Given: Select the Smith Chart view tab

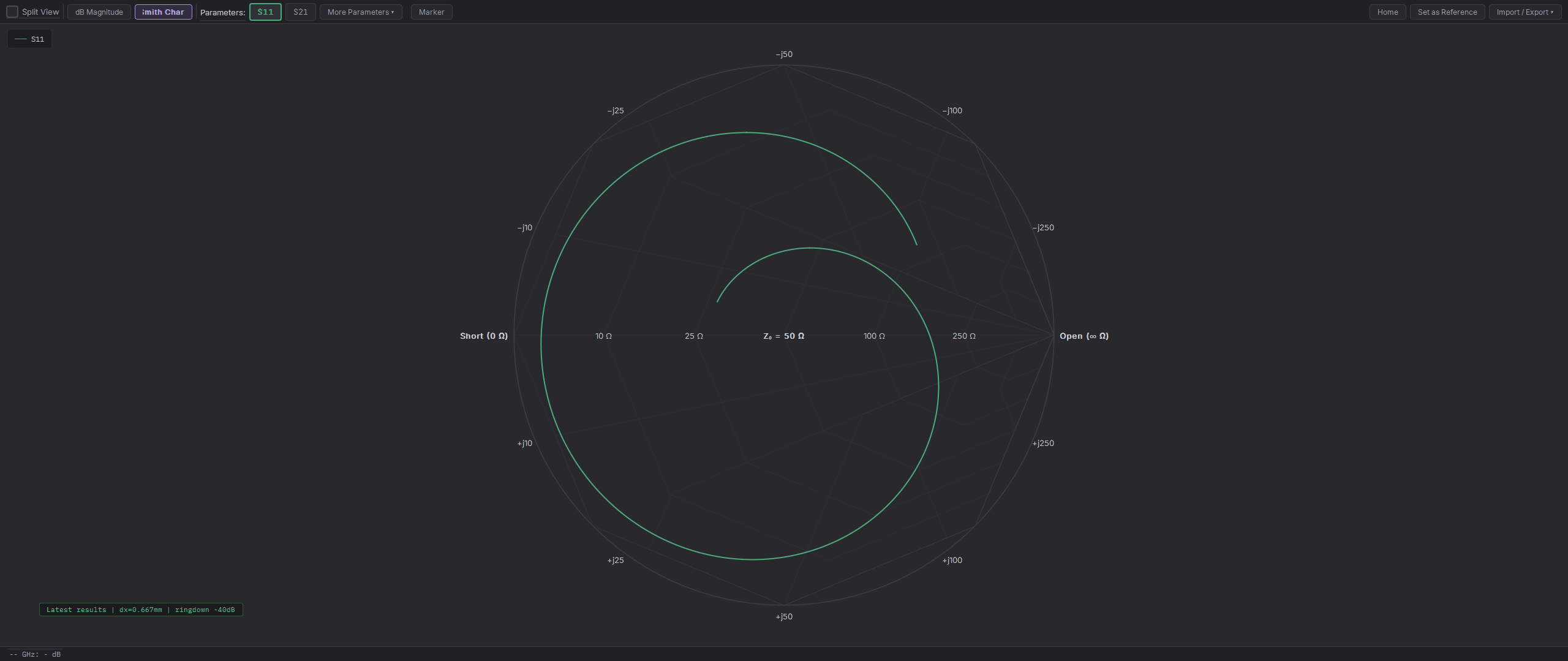Looking at the screenshot, I should click(x=163, y=12).
